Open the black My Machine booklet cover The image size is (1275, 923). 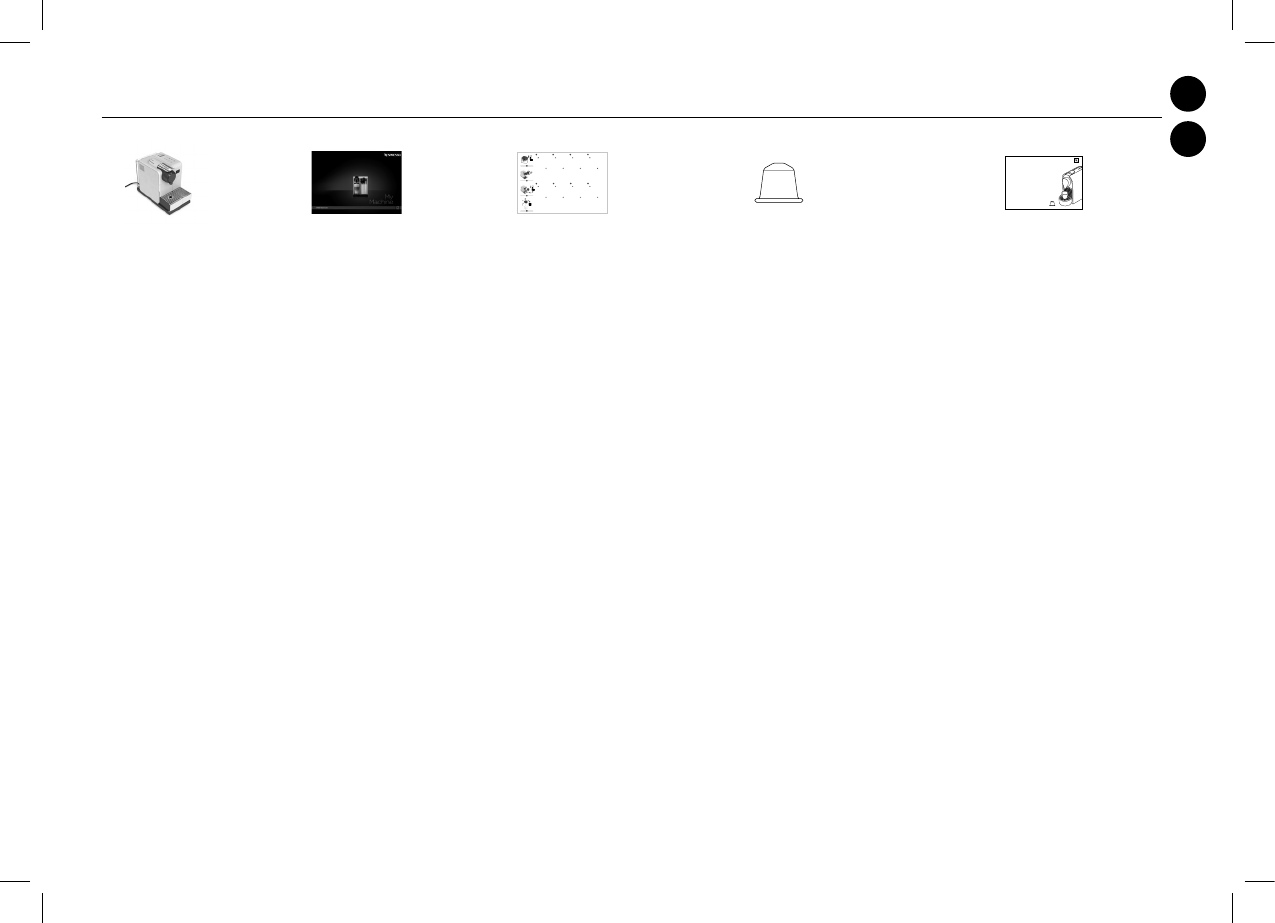356,182
